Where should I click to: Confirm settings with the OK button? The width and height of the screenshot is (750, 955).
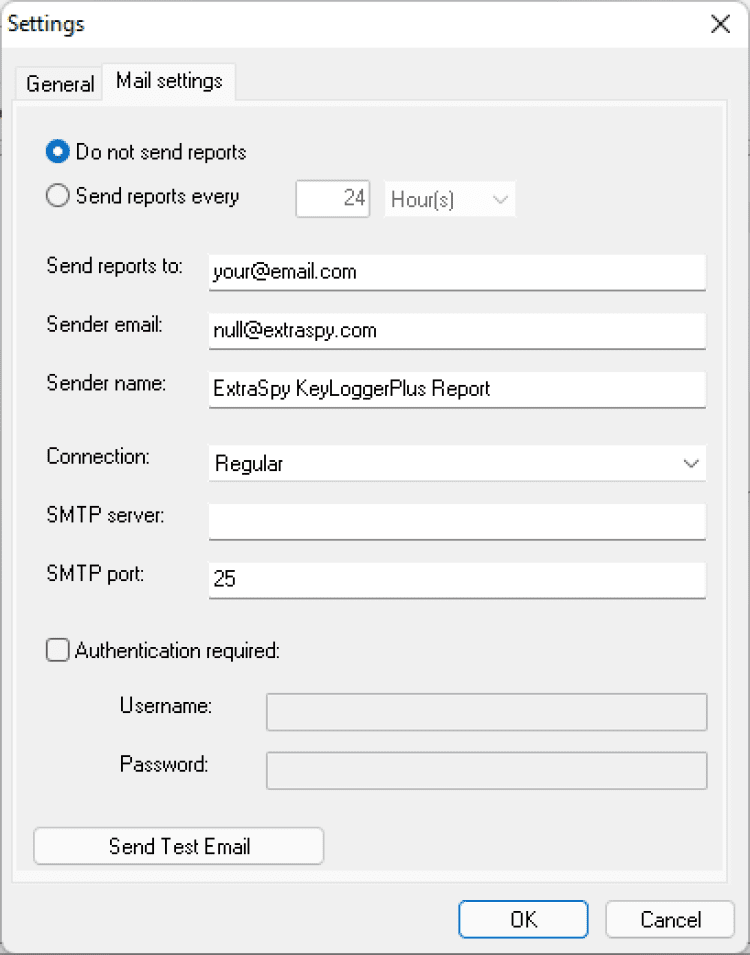coord(523,920)
